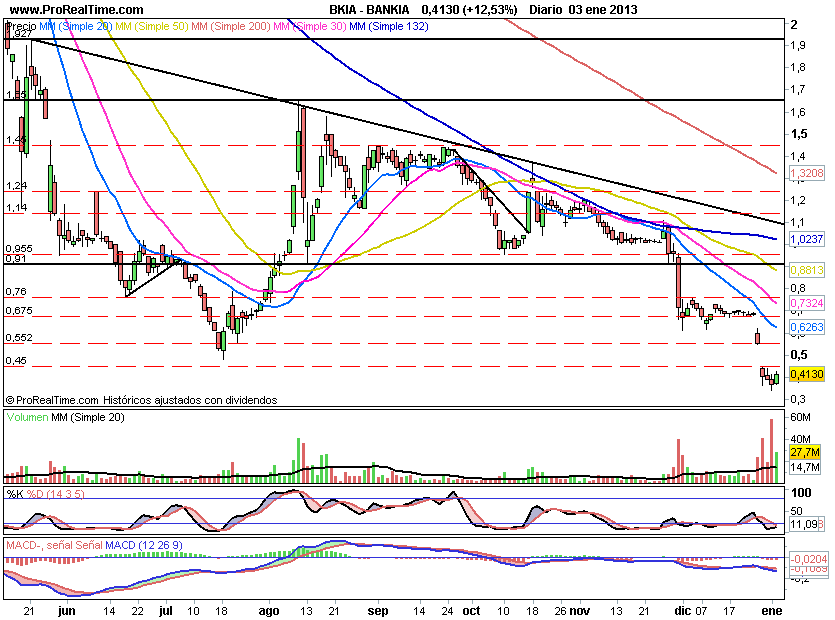Select the BKIA - BANKIA ticker title
Image resolution: width=835 pixels, height=620 pixels.
369,10
